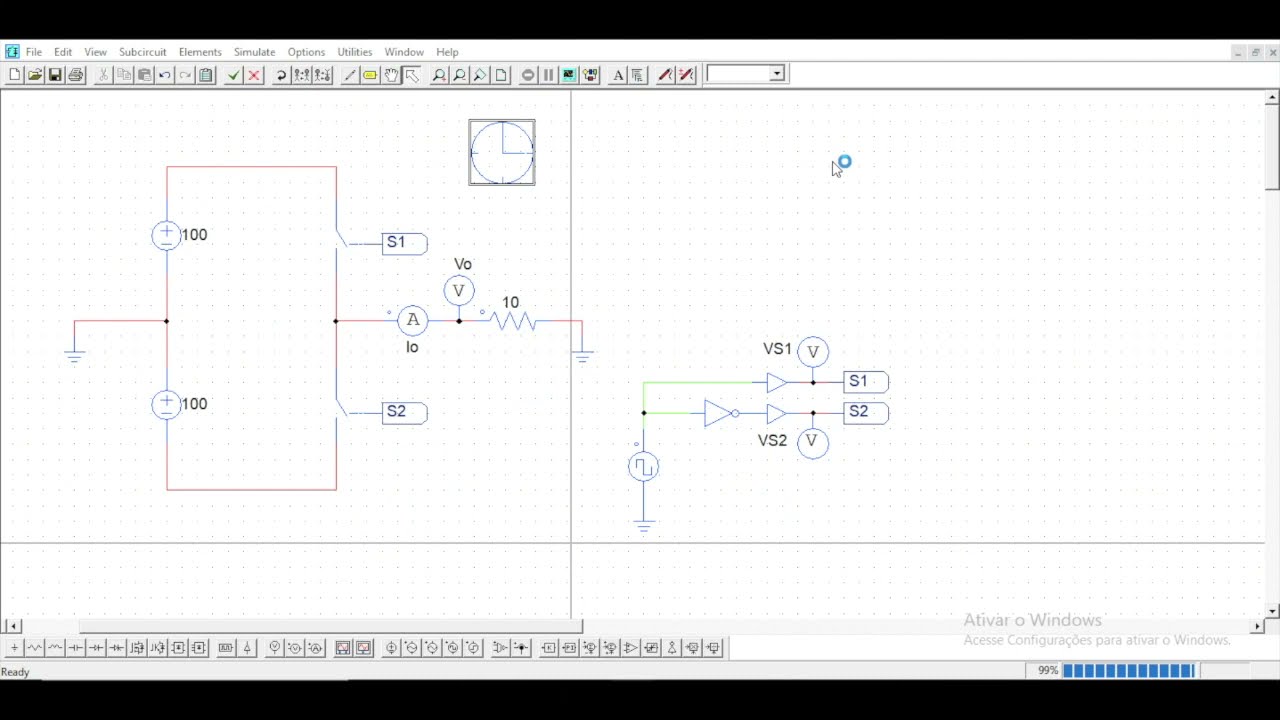Select the VS2 voltmeter probe
The image size is (1280, 720).
(x=813, y=442)
